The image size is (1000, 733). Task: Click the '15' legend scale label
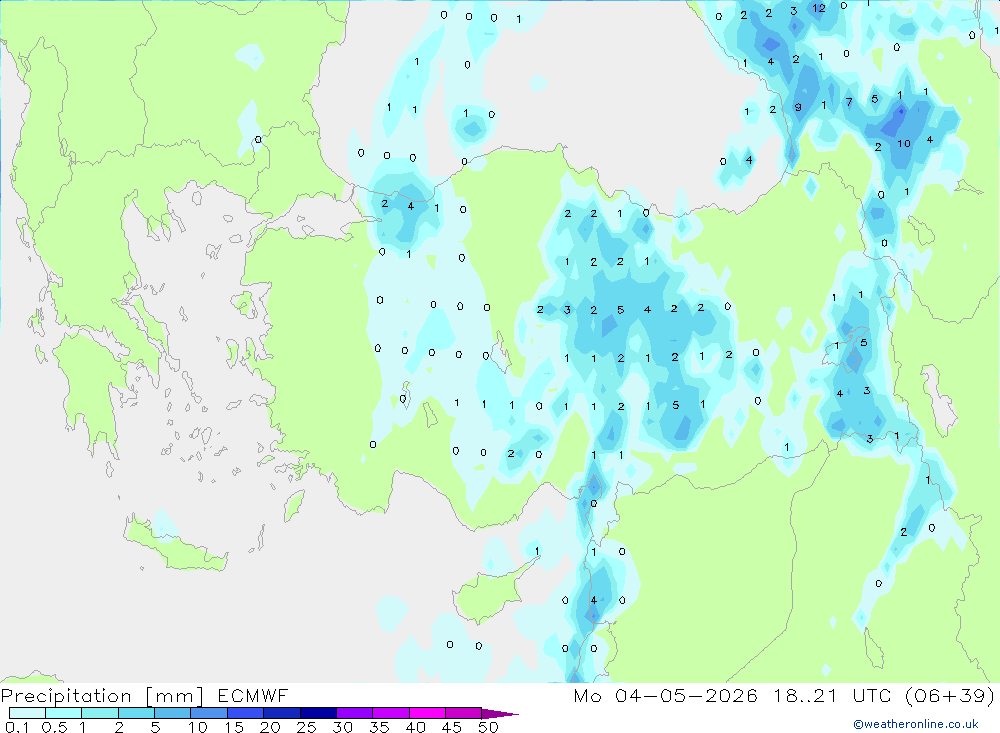click(233, 727)
